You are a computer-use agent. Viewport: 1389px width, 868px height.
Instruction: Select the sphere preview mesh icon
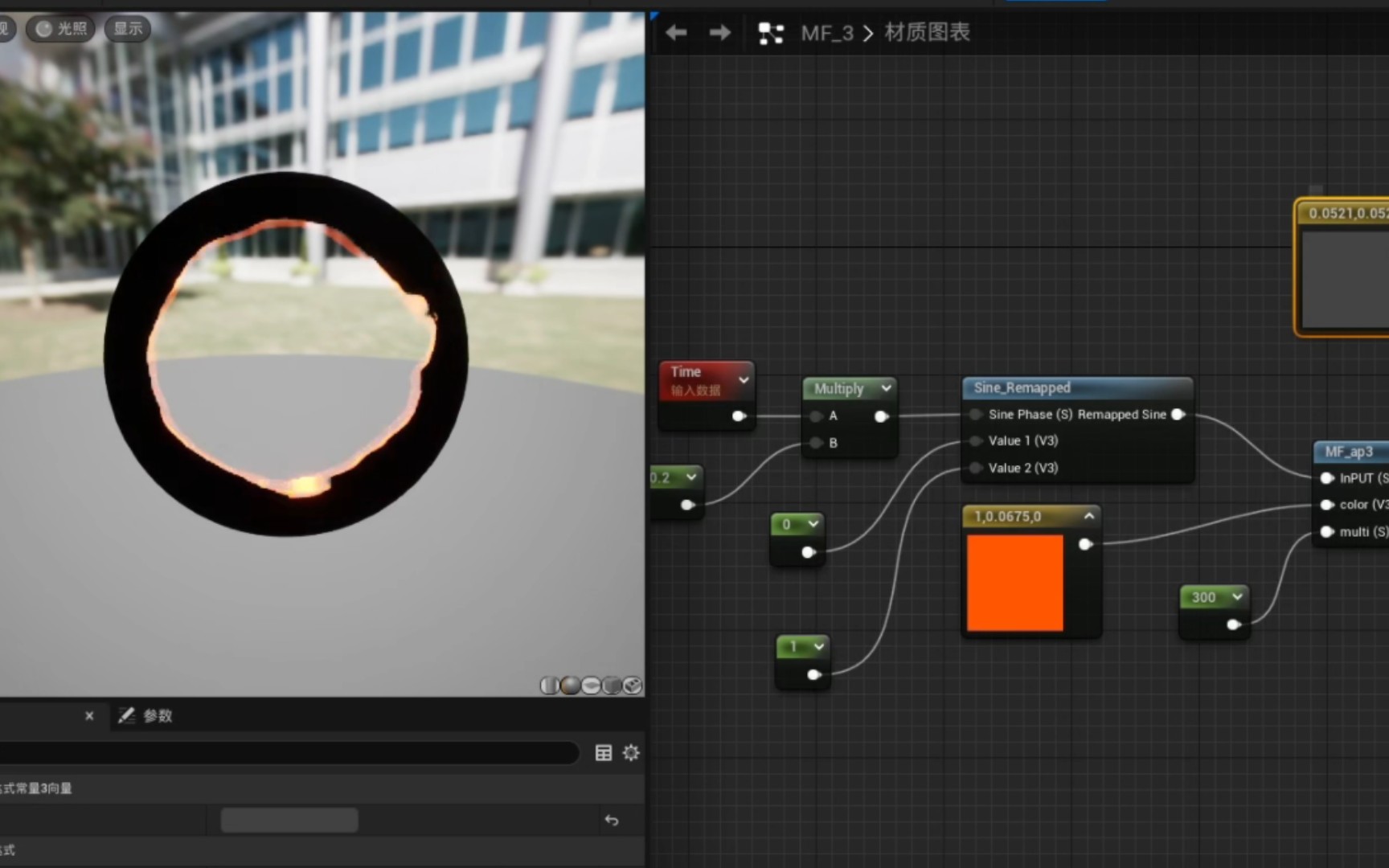point(570,686)
